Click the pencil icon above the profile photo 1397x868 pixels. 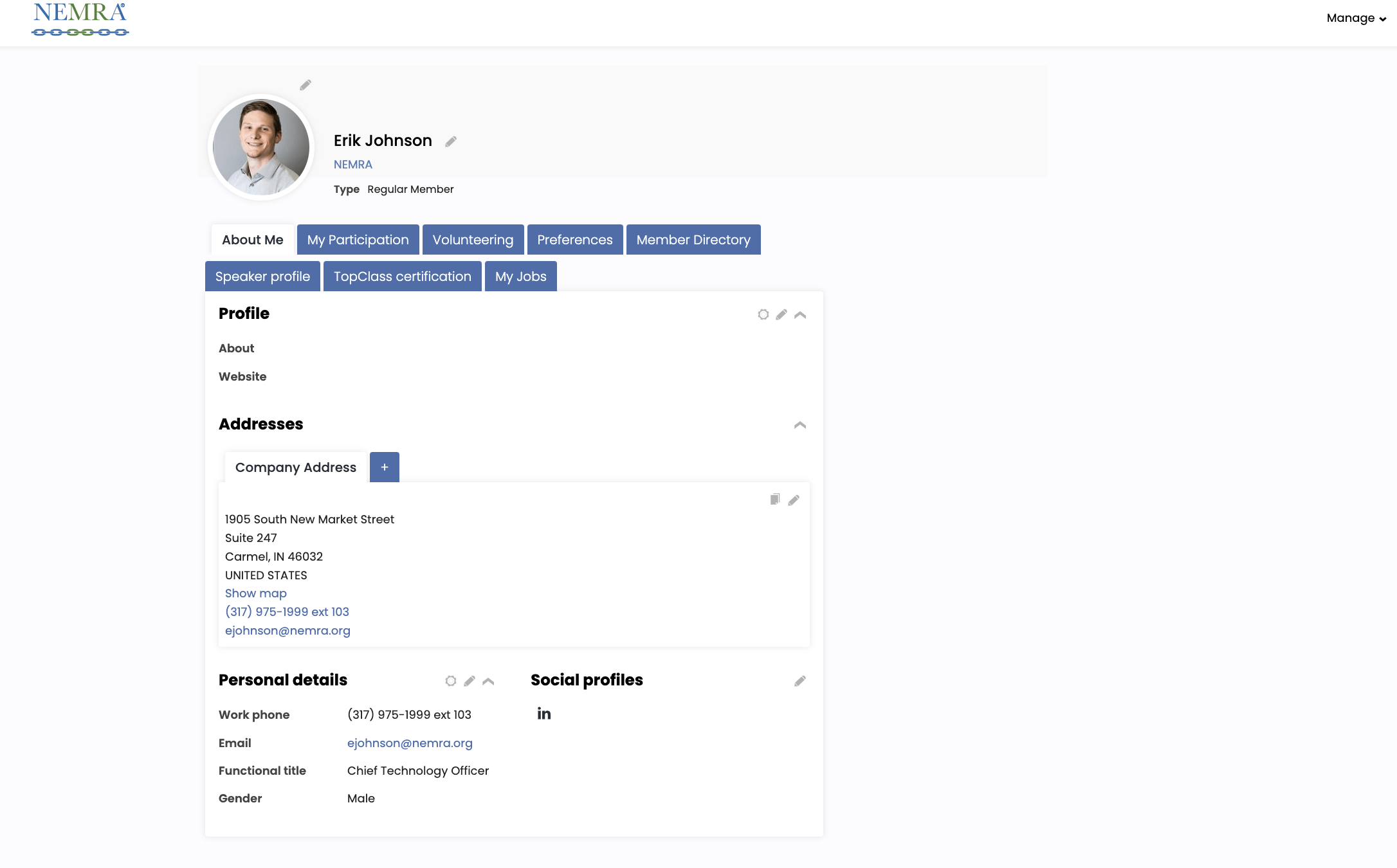306,85
